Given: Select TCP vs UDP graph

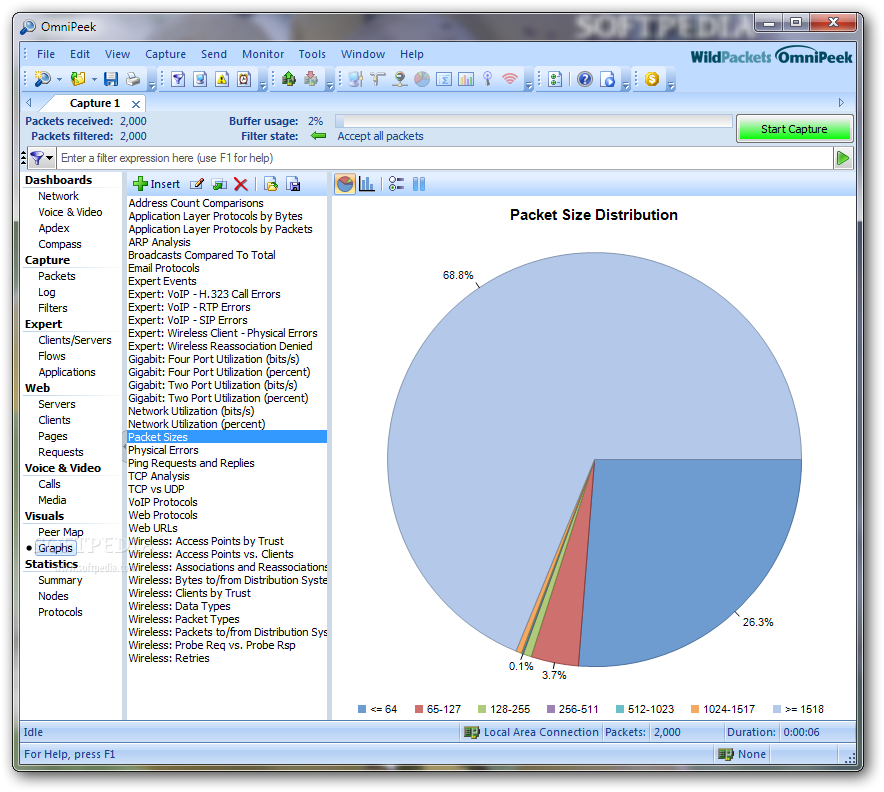Looking at the screenshot, I should [156, 489].
